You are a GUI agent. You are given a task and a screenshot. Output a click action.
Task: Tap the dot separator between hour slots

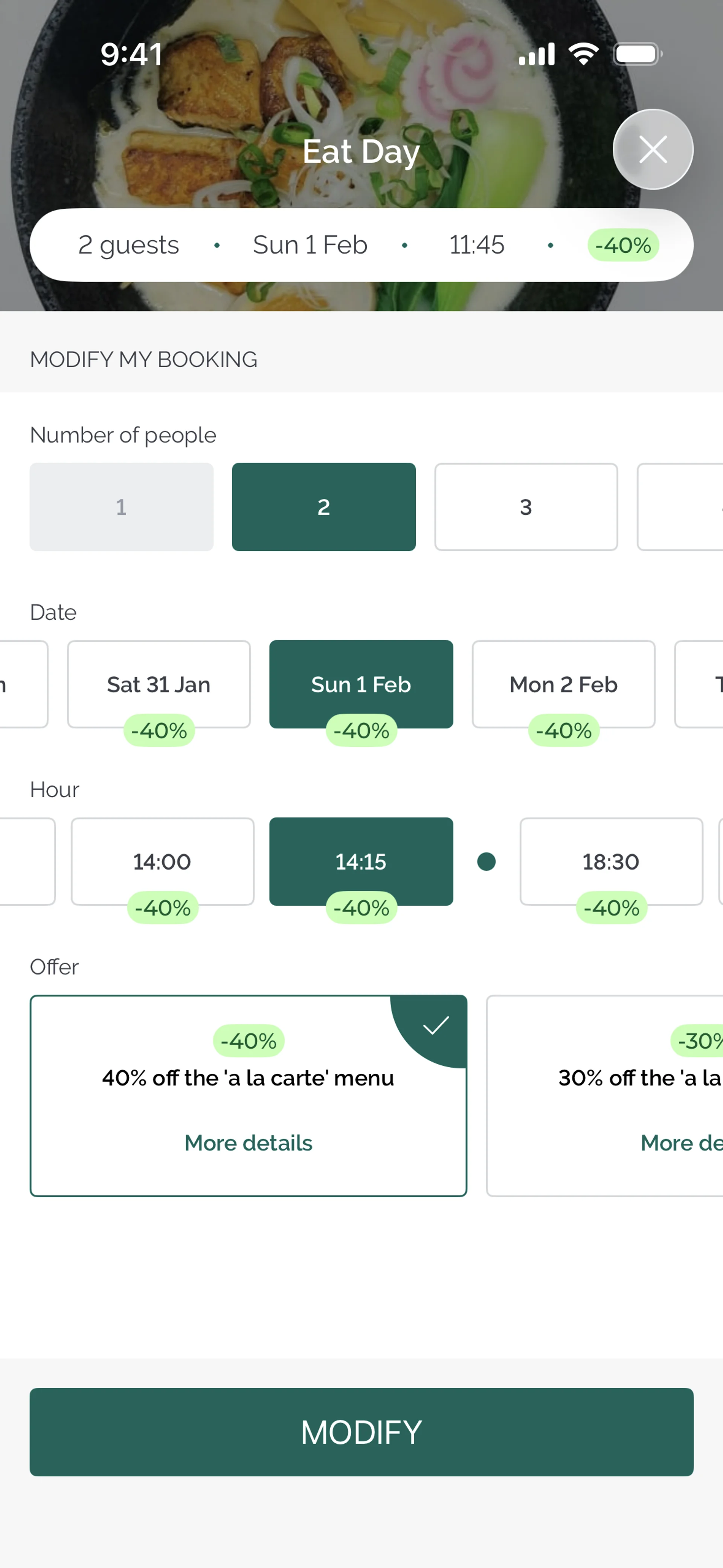coord(486,861)
